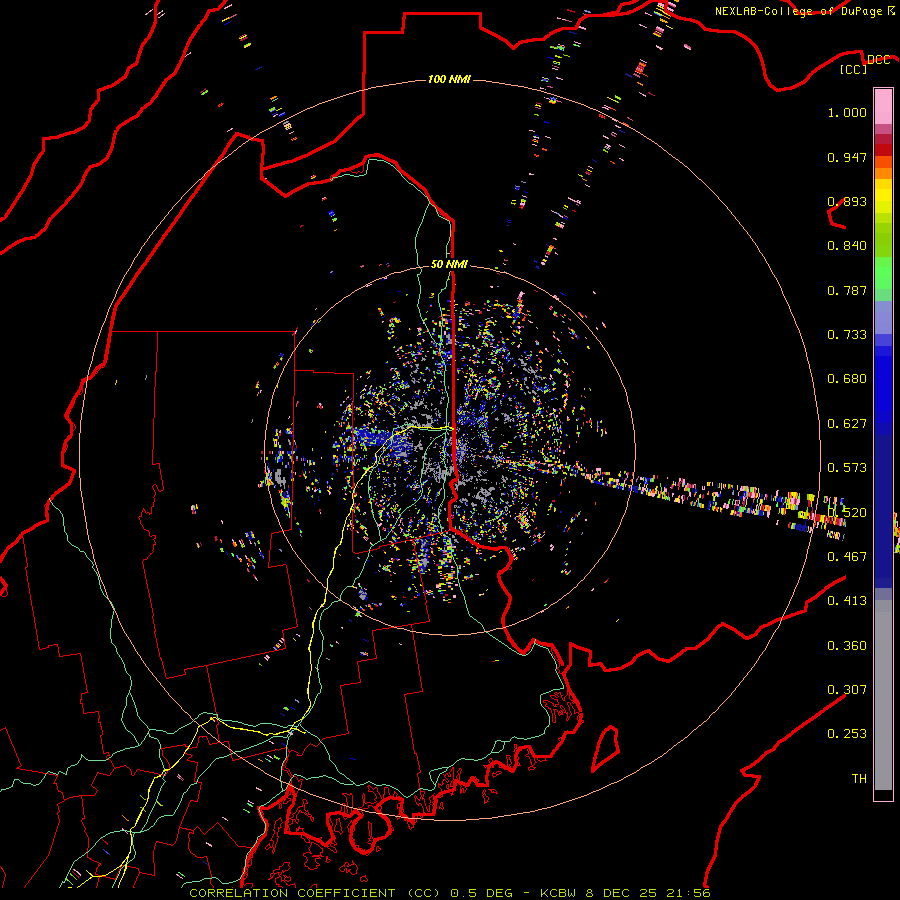Click the TH label at the scale bottom
The height and width of the screenshot is (900, 900).
[x=859, y=779]
